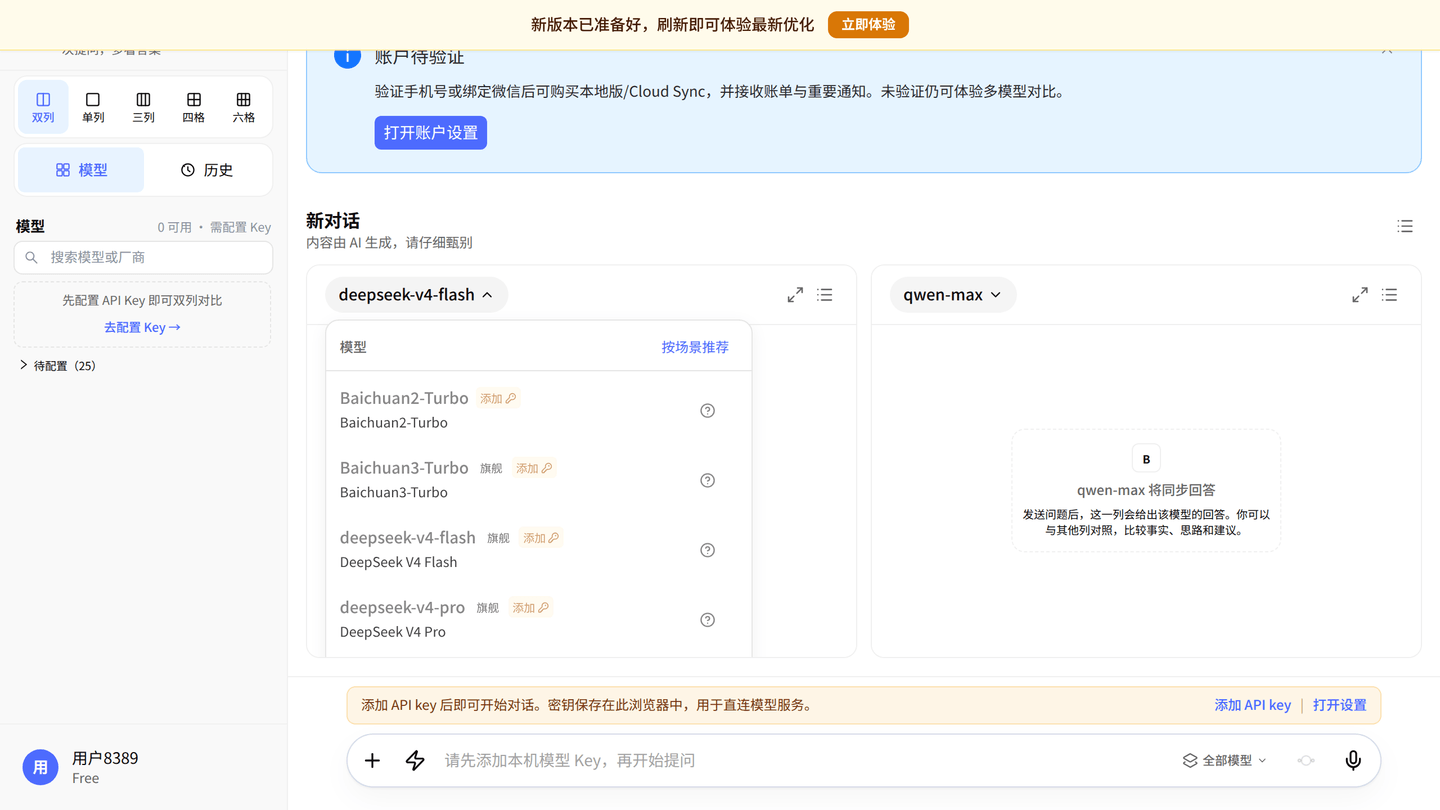1440x810 pixels.
Task: Click the 添加 API key link
Action: [x=1252, y=705]
